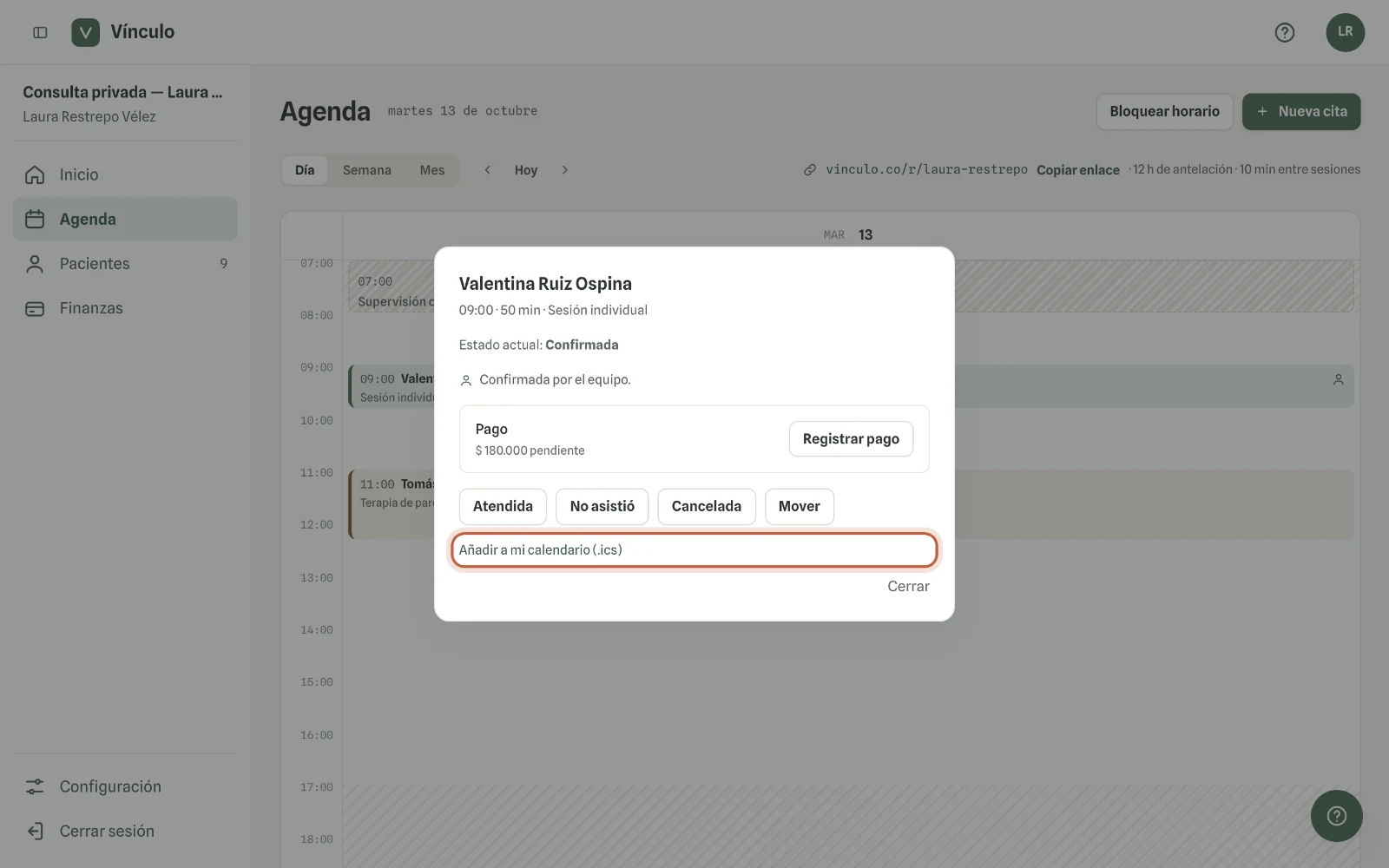Click the Consulta privada — Laura workspace name

(x=122, y=92)
